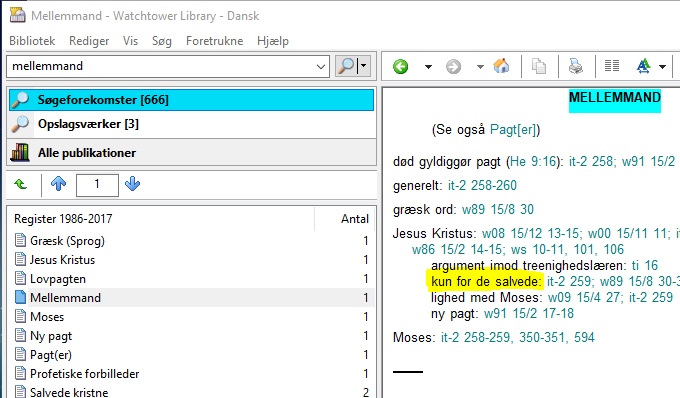Open the Bibliotek menu
The width and height of the screenshot is (680, 398).
coord(32,41)
